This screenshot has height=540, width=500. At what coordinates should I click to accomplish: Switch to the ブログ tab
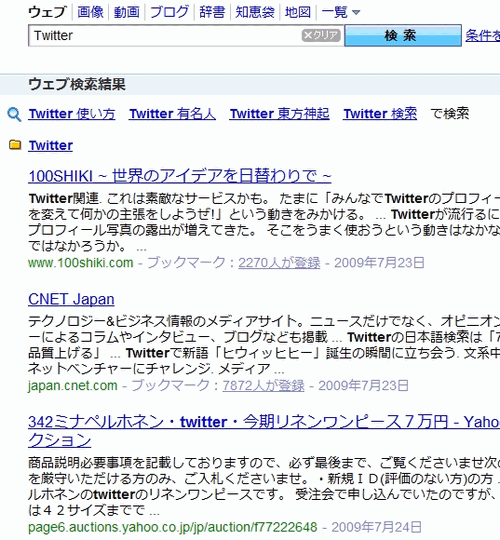tap(169, 12)
